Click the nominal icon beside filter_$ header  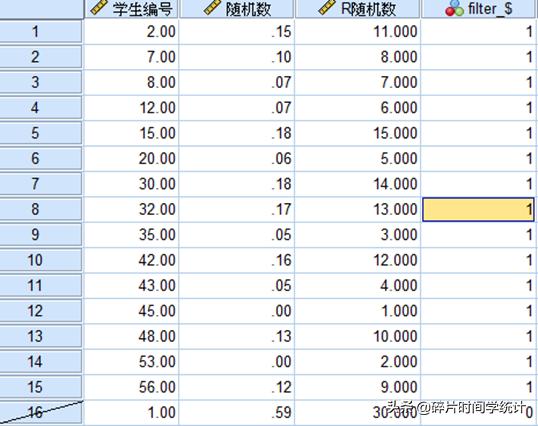point(454,8)
